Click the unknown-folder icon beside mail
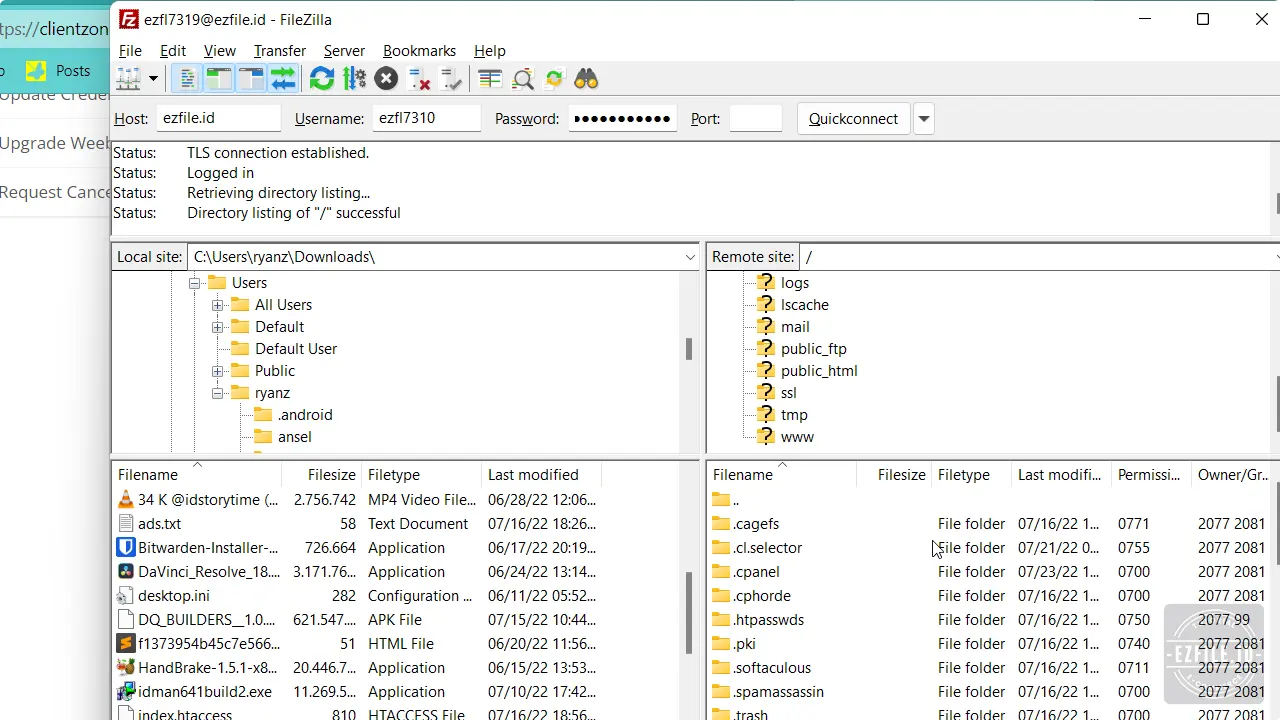The height and width of the screenshot is (720, 1280). pos(766,326)
